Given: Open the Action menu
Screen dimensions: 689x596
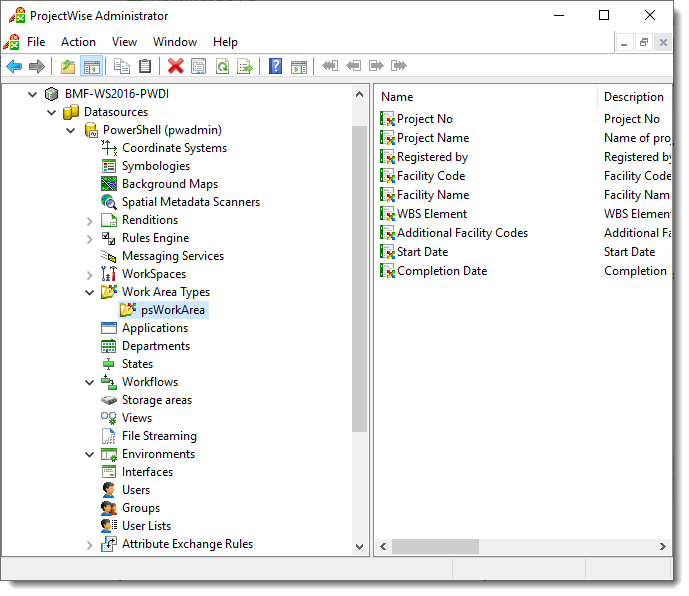Looking at the screenshot, I should [x=78, y=42].
